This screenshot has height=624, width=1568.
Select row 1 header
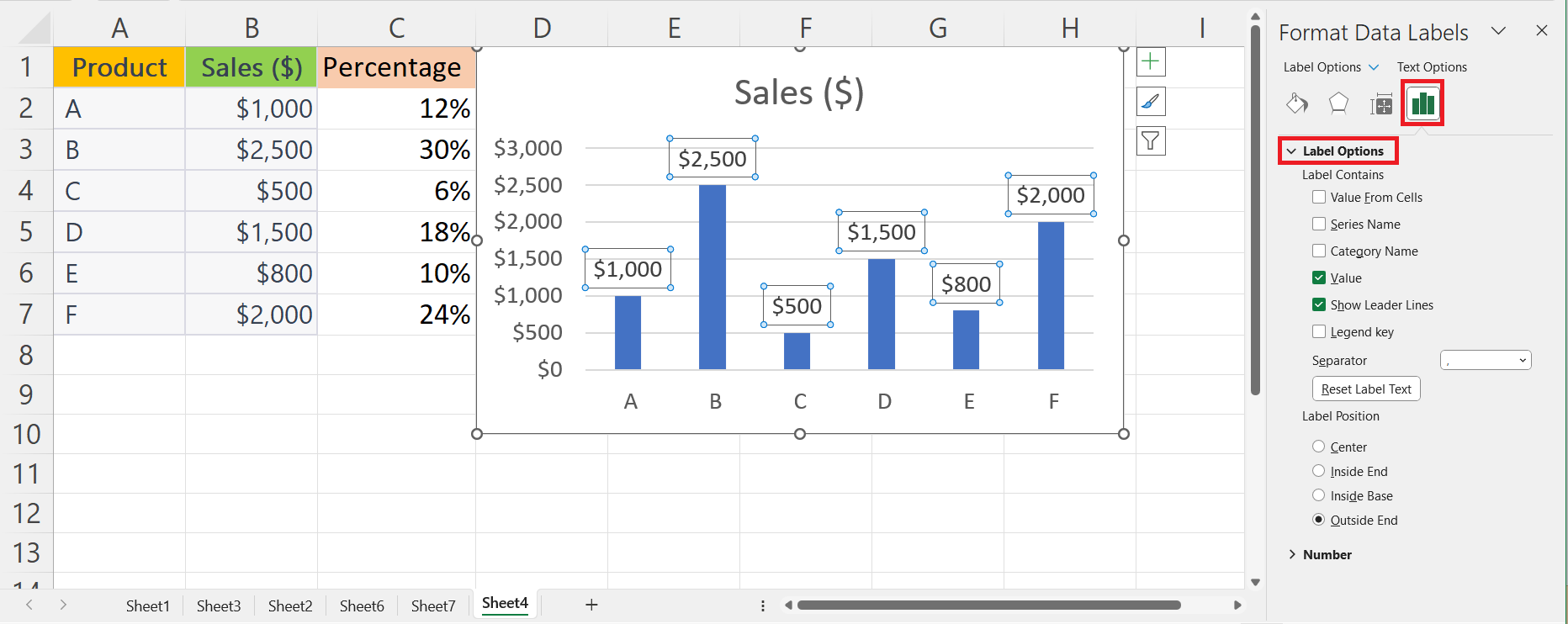26,67
